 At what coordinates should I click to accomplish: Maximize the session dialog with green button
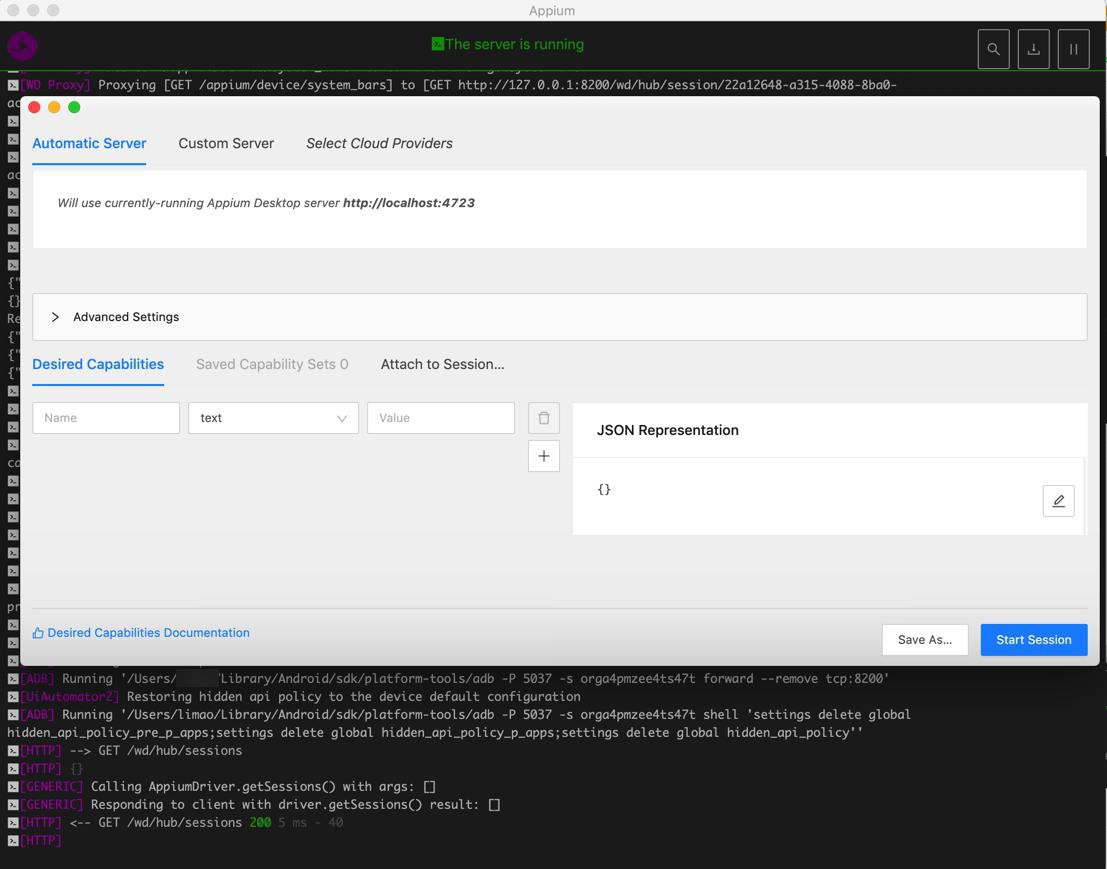74,107
